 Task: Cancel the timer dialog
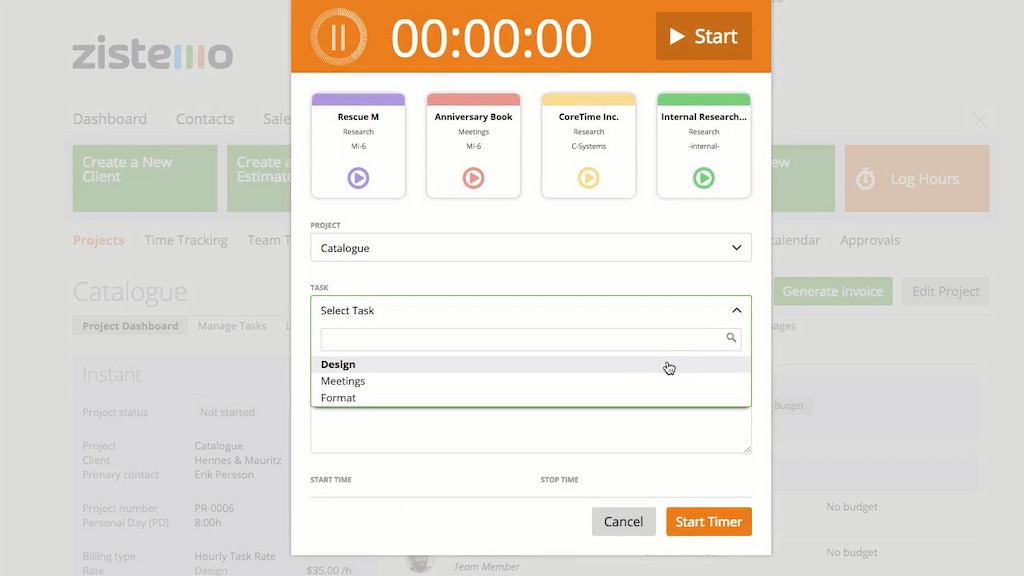pos(623,521)
